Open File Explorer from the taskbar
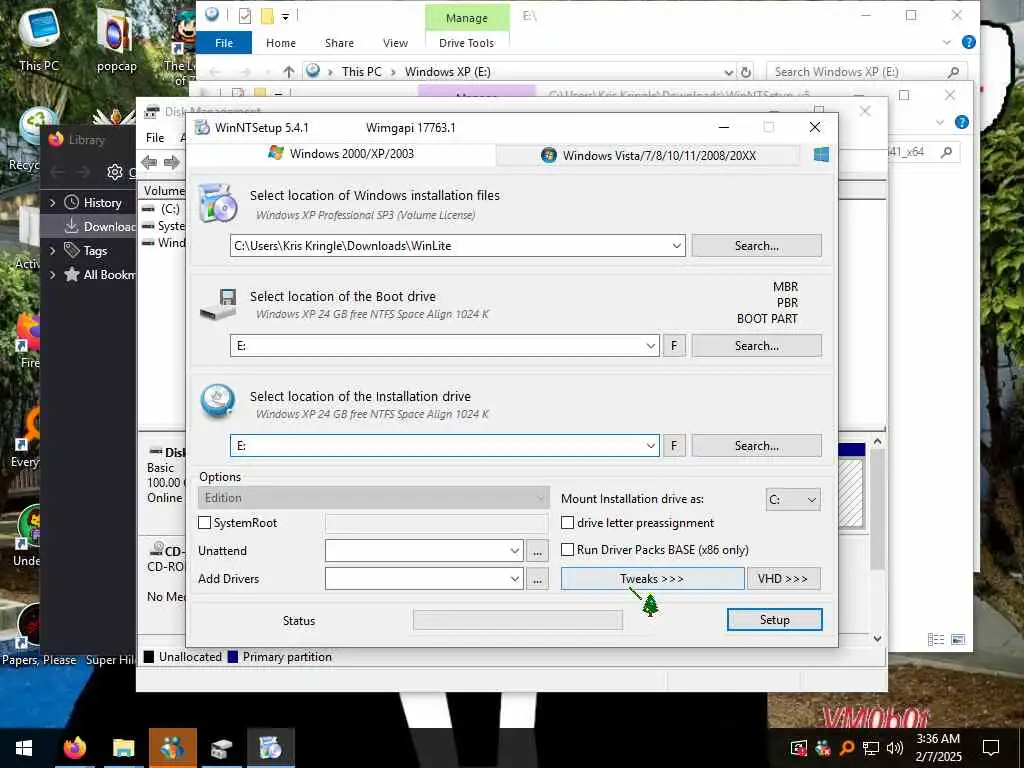 (x=123, y=748)
